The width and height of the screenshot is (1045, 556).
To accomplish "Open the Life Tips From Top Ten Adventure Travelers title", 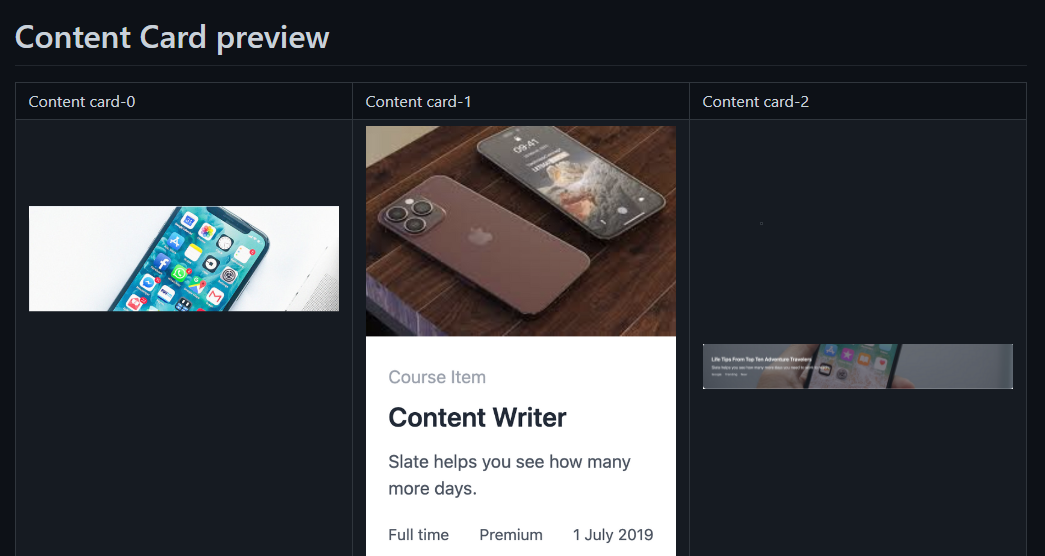I will pyautogui.click(x=761, y=359).
